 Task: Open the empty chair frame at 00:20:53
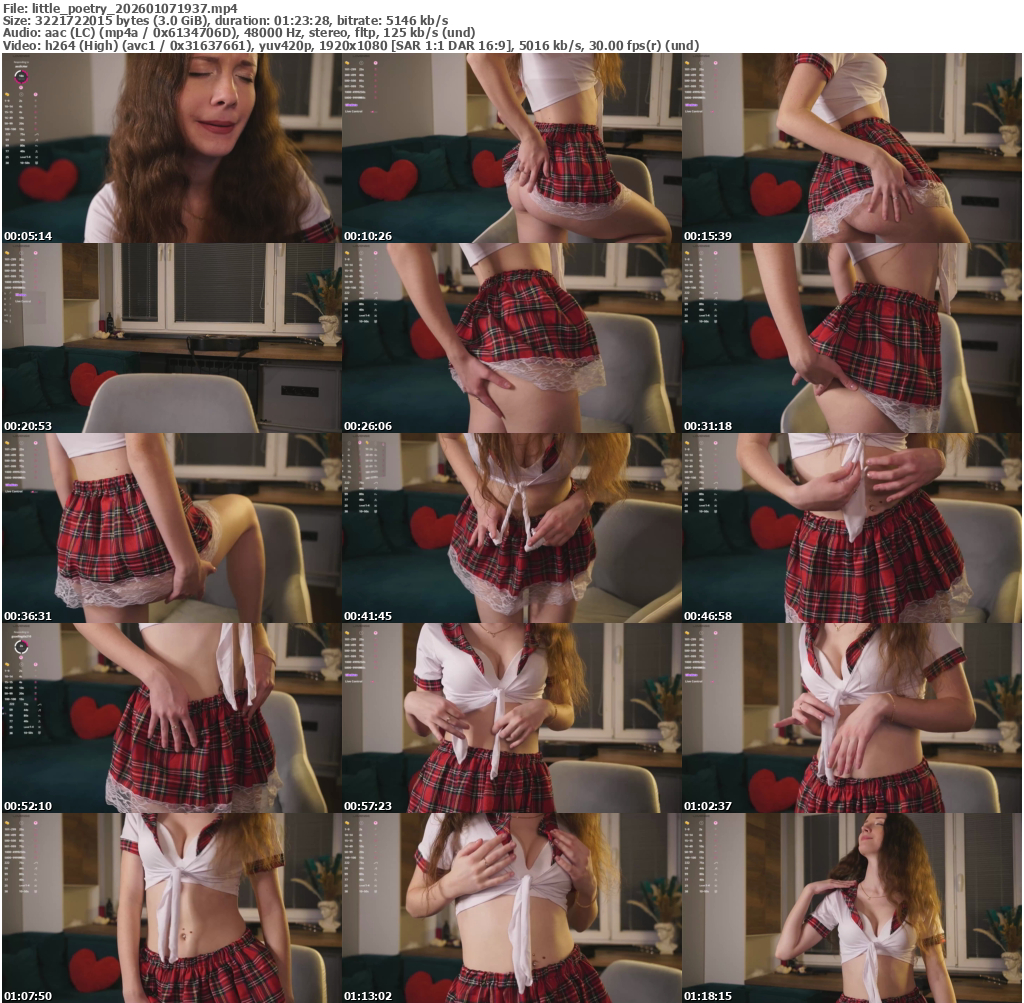[x=170, y=338]
